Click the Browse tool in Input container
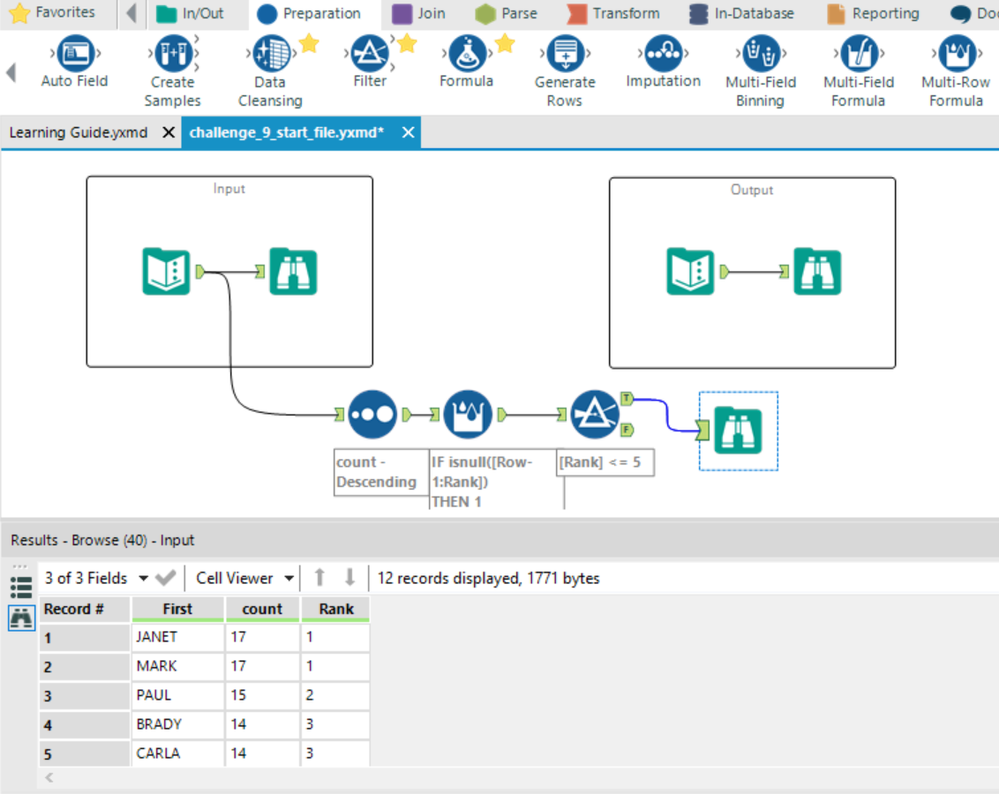The height and width of the screenshot is (794, 999). (x=293, y=271)
